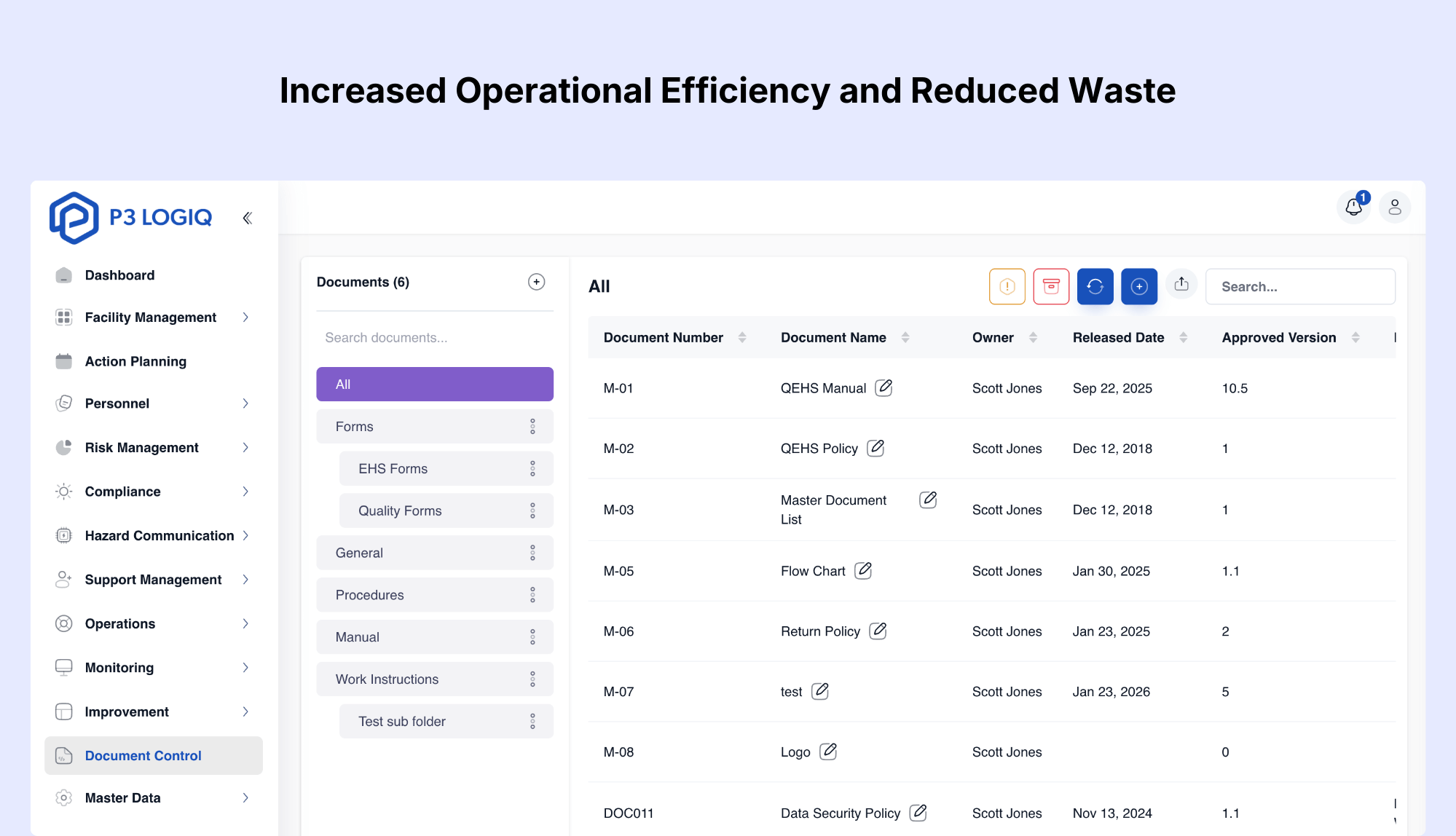Select the All filter in the Documents panel

click(x=434, y=384)
